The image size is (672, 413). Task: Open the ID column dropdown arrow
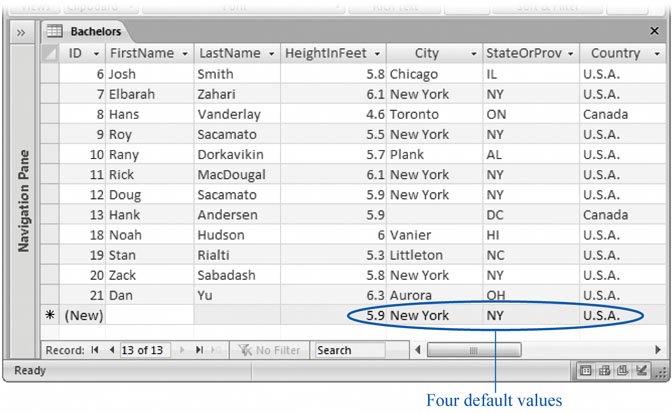(x=96, y=54)
